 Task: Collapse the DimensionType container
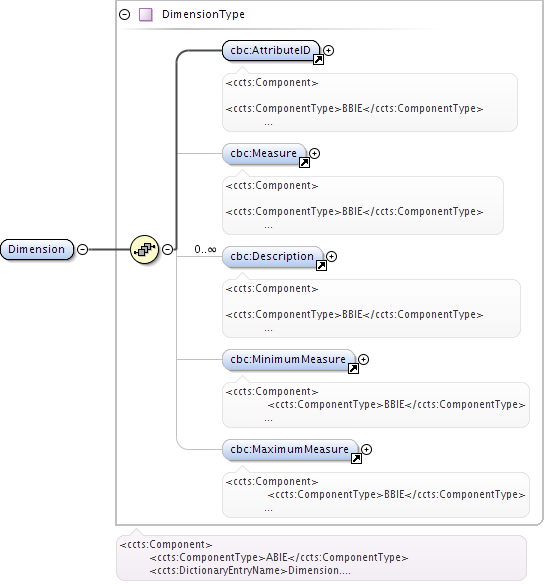(x=124, y=15)
